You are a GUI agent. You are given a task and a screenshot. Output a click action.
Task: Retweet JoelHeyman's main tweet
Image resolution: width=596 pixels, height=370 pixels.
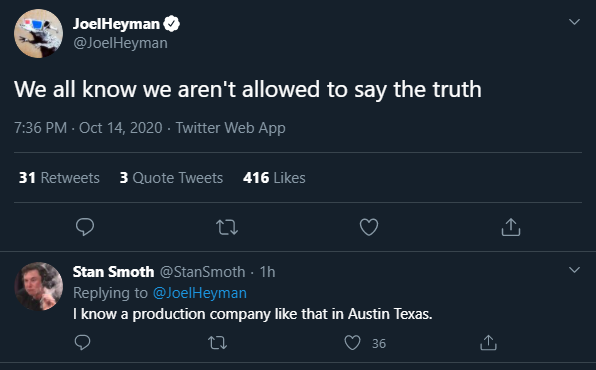click(227, 227)
